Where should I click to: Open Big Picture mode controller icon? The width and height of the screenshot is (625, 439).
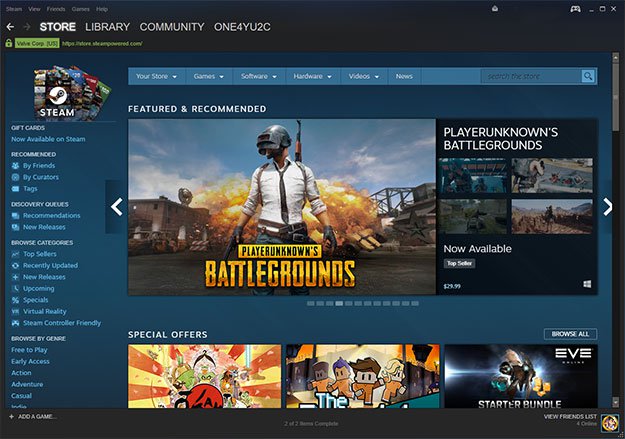575,9
